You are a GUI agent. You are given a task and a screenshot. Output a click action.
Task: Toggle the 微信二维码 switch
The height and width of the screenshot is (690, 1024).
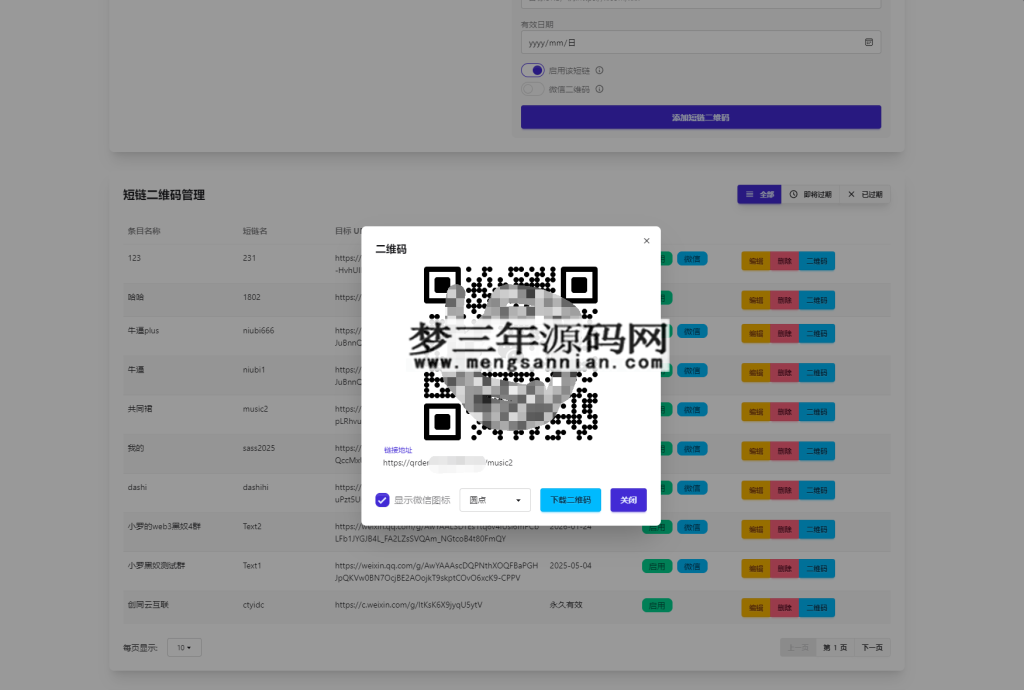click(532, 89)
